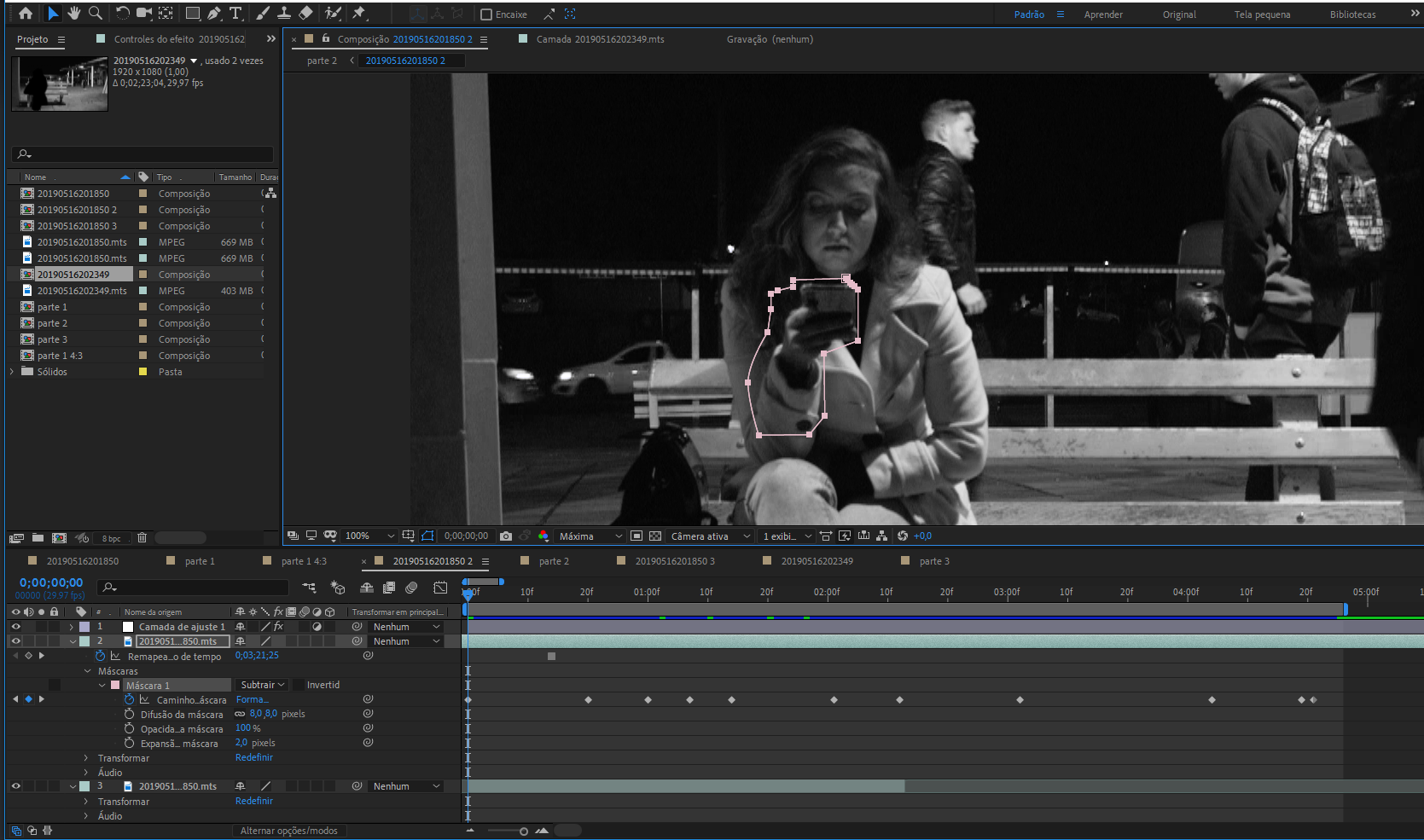Switch to the parte 2 timeline tab
1424x840 pixels.
coord(554,561)
